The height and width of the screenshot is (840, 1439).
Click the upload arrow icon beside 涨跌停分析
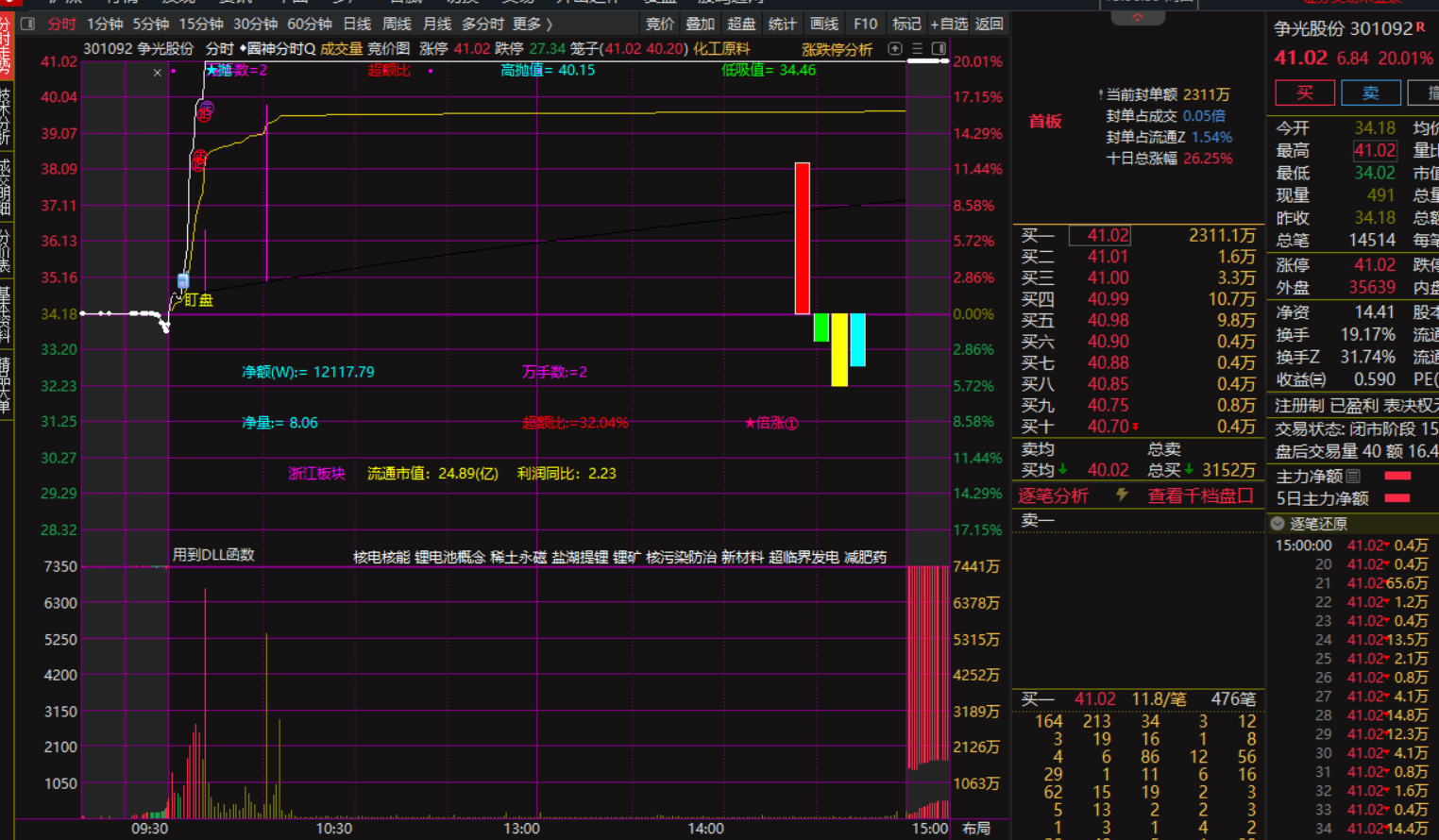coord(895,49)
